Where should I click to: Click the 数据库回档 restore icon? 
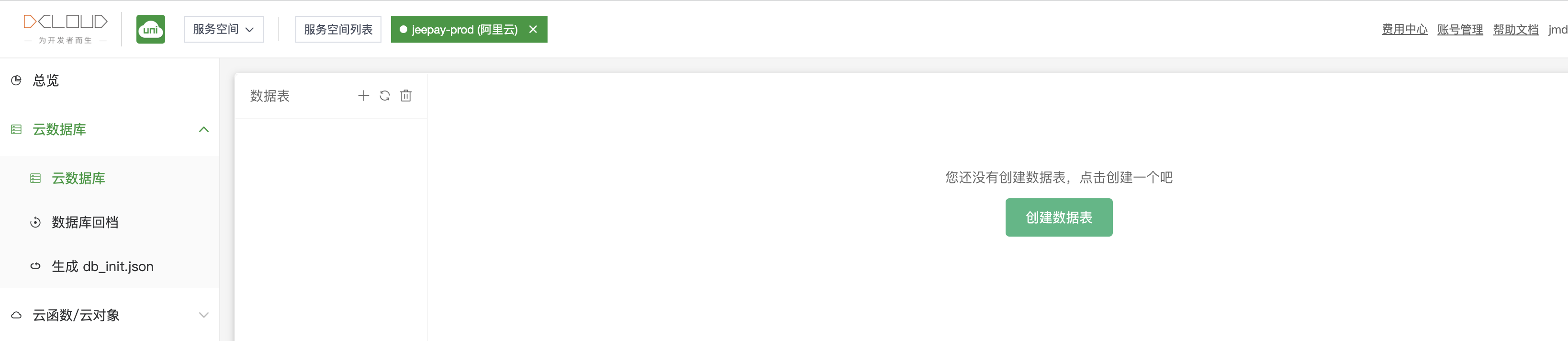point(35,223)
